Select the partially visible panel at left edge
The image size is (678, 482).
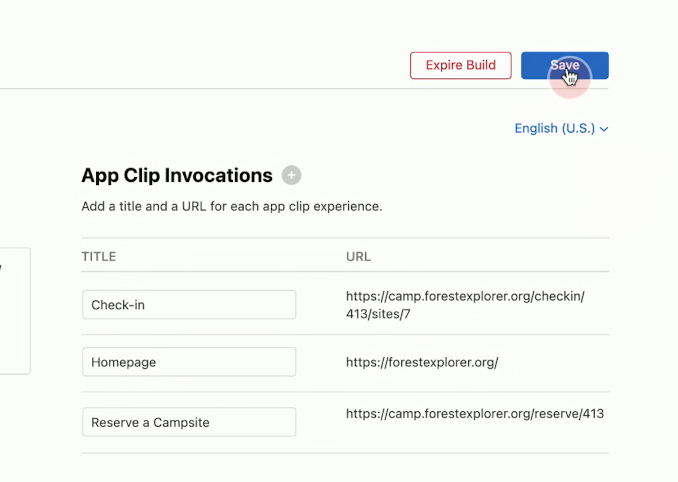click(x=15, y=311)
